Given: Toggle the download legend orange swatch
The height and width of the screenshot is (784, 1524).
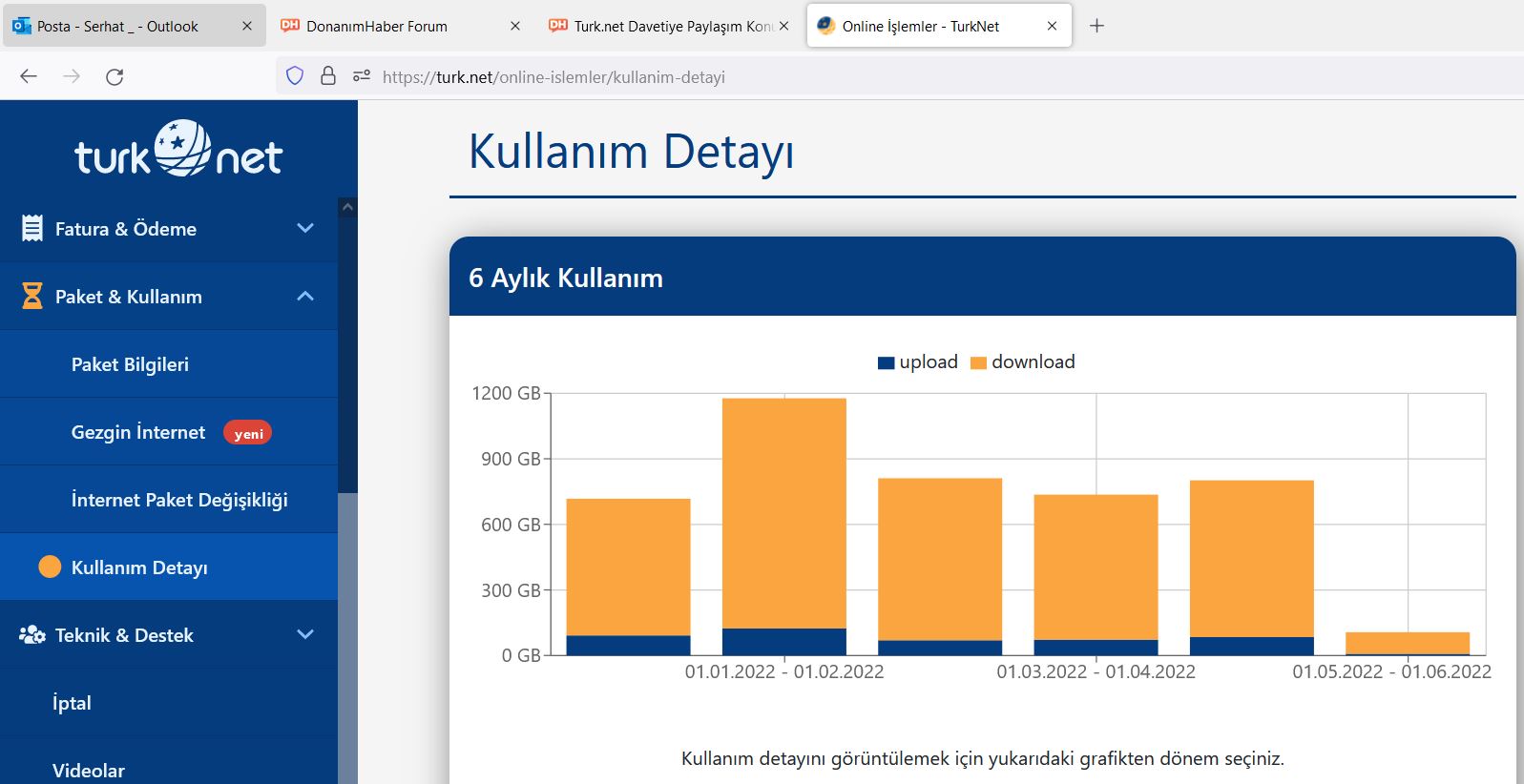Looking at the screenshot, I should coord(978,362).
